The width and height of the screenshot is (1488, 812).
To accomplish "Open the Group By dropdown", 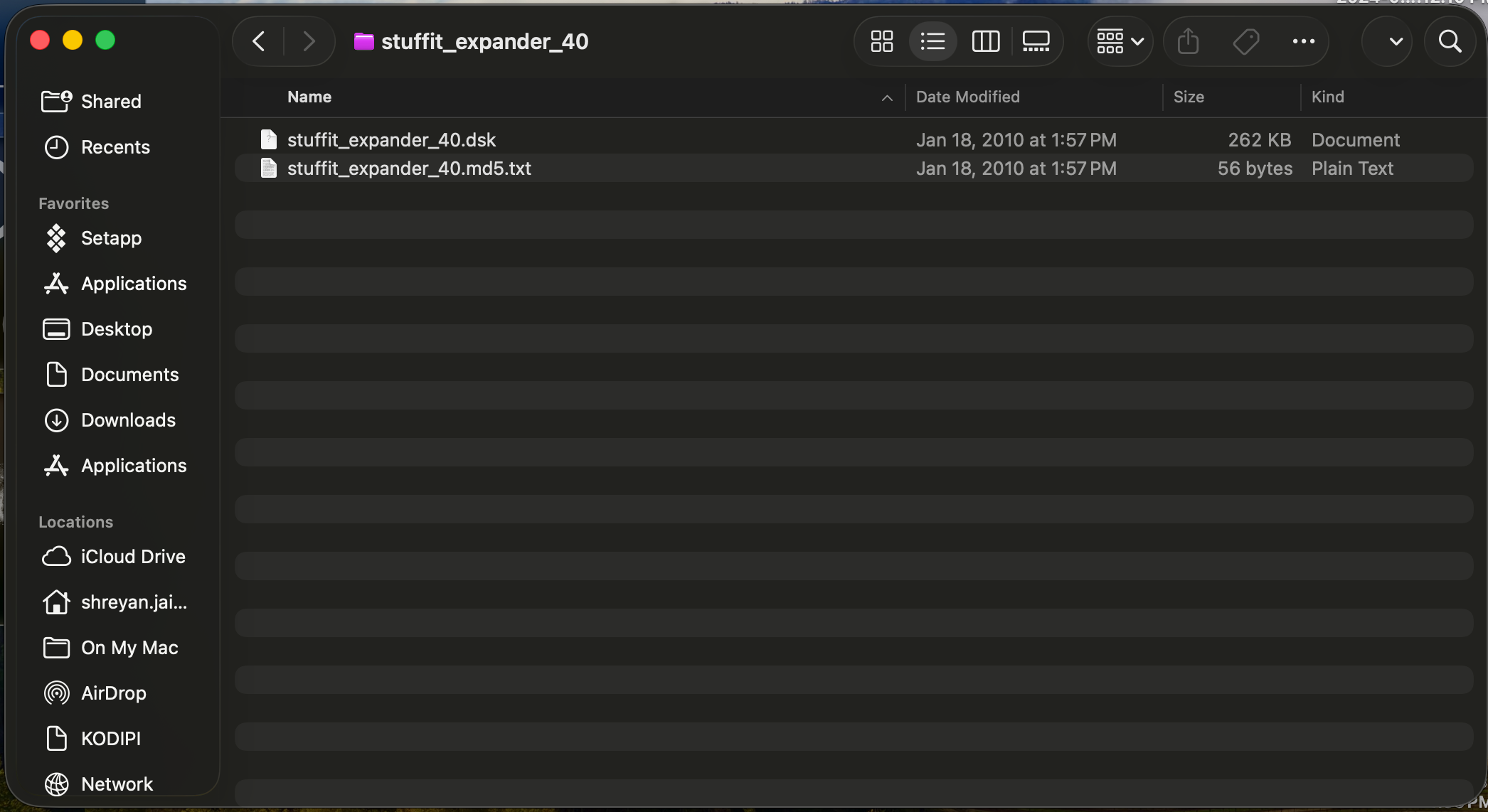I will (1120, 41).
